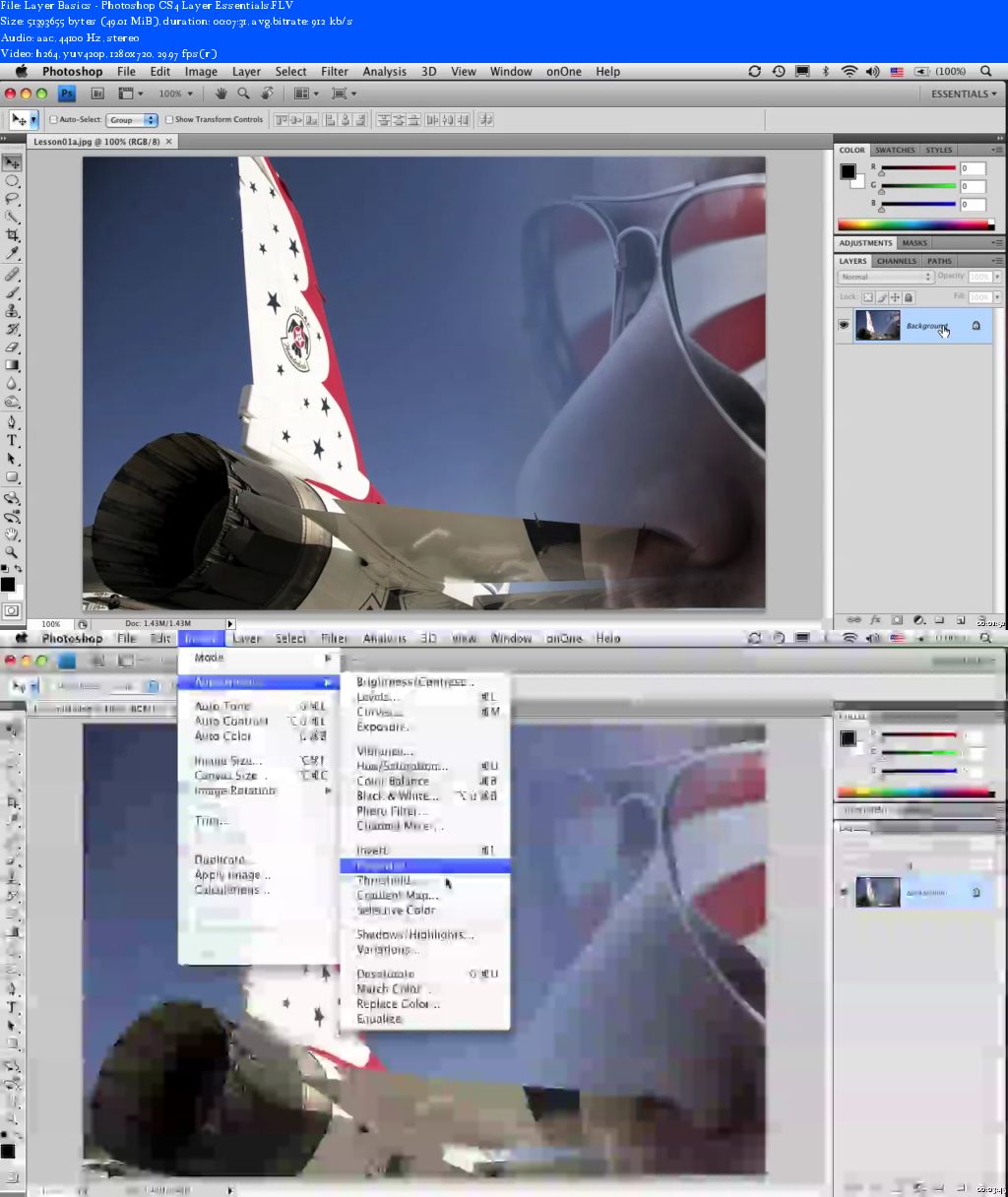Viewport: 1008px width, 1197px height.
Task: Hide the Background layer via its eye icon, upper frame
Action: pyautogui.click(x=844, y=326)
